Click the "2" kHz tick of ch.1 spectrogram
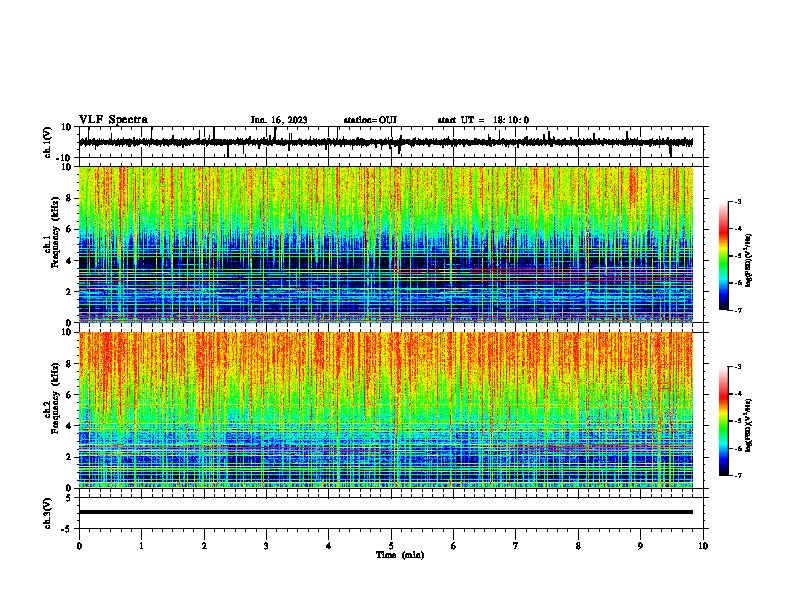Image resolution: width=792 pixels, height=612 pixels. [69, 291]
